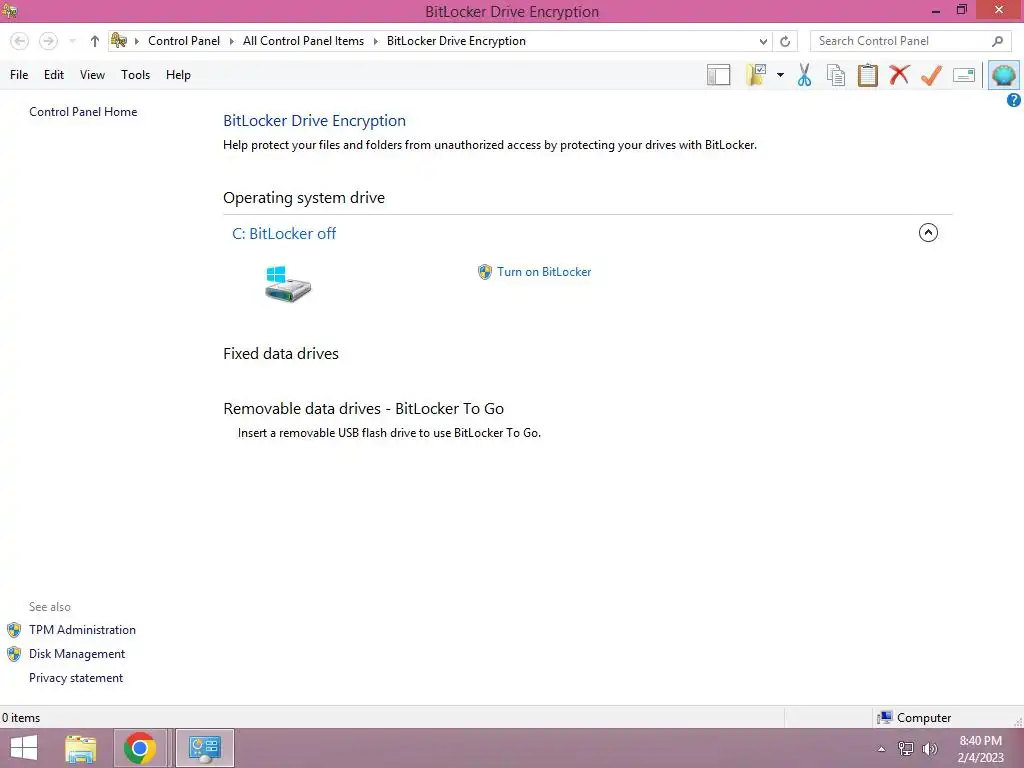Viewport: 1024px width, 768px height.
Task: Select All Control Panel Items breadcrumb
Action: pyautogui.click(x=303, y=41)
